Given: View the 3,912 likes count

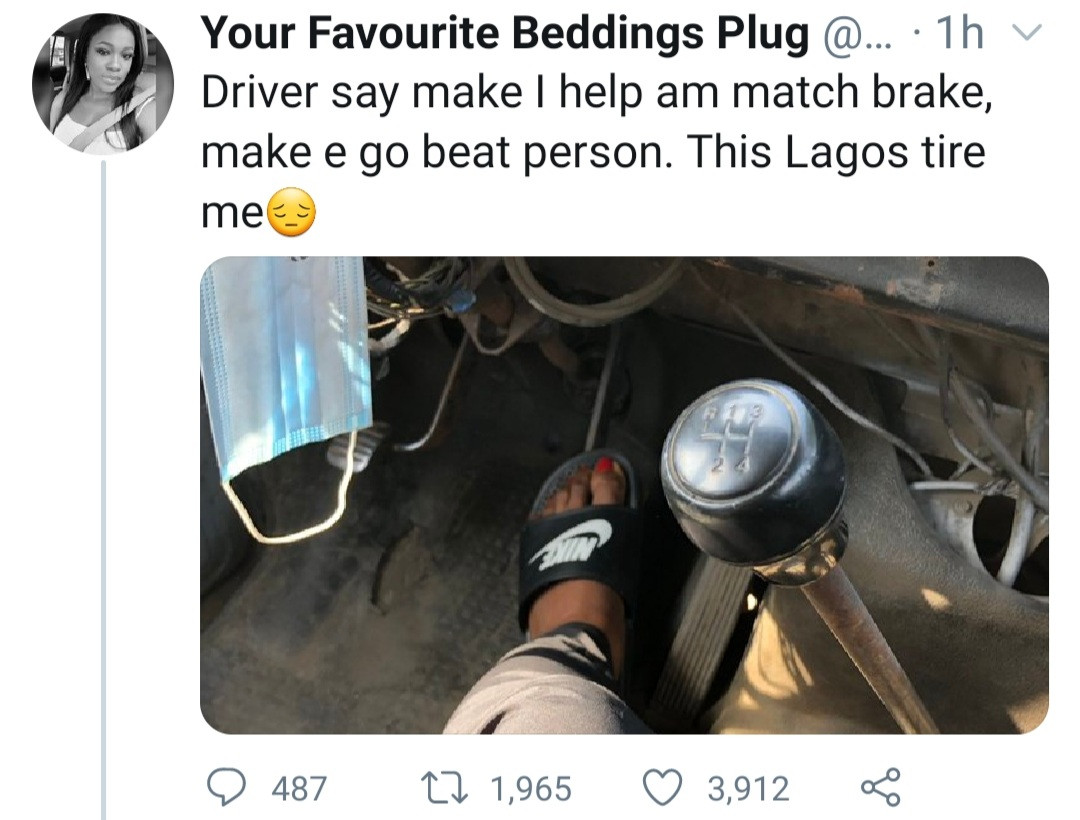Looking at the screenshot, I should 749,789.
